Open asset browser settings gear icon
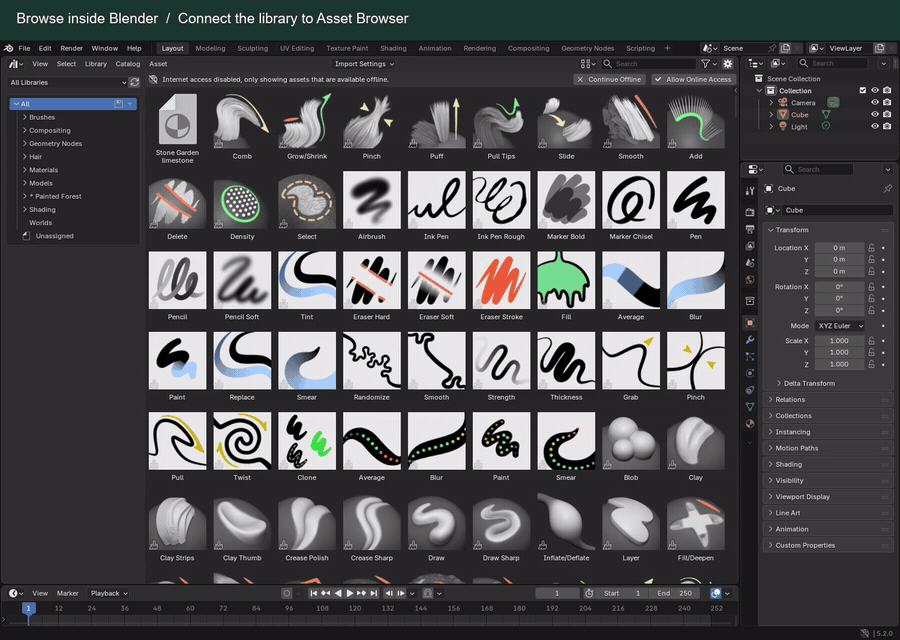Viewport: 900px width, 640px height. click(x=728, y=64)
